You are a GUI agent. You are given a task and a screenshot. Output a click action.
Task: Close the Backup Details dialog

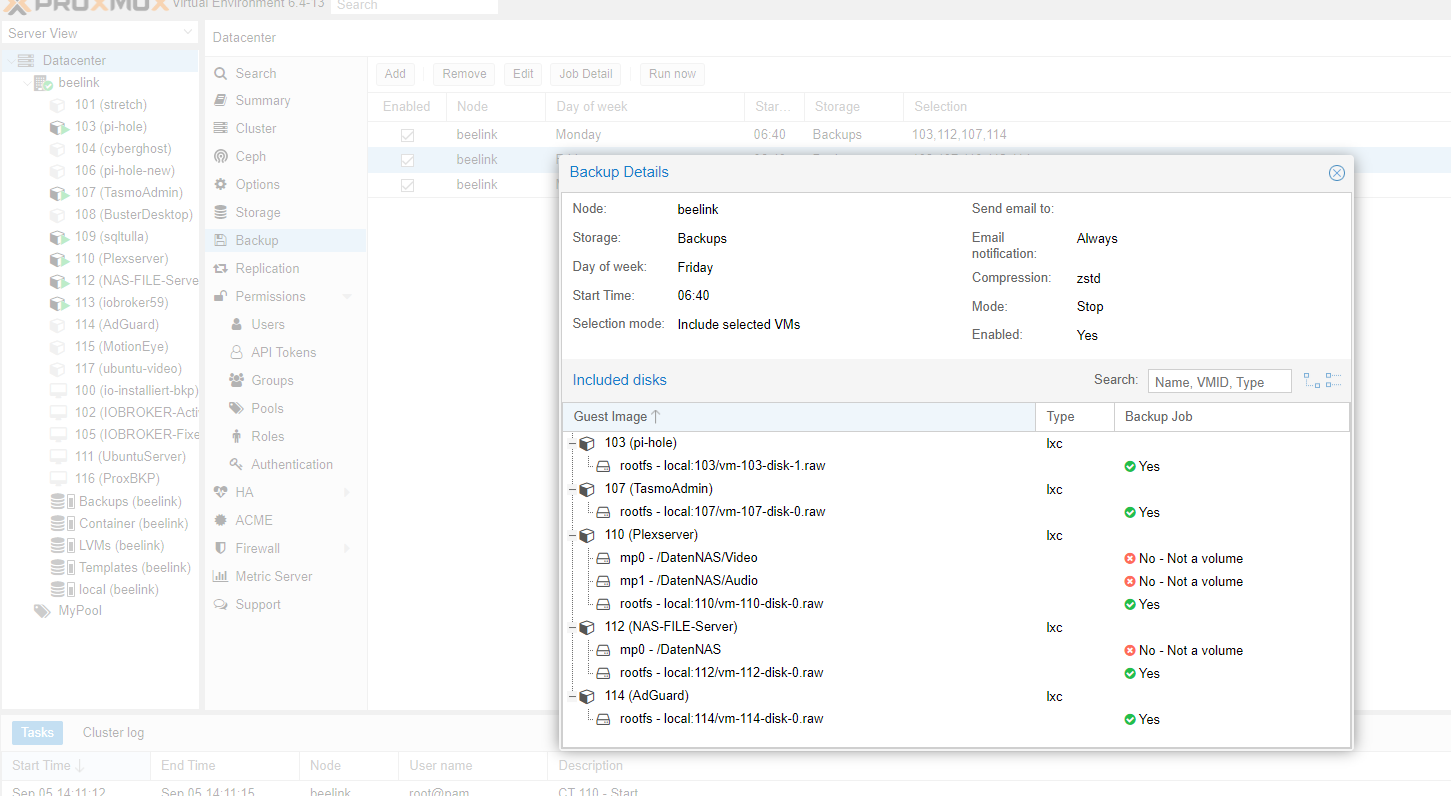tap(1336, 173)
